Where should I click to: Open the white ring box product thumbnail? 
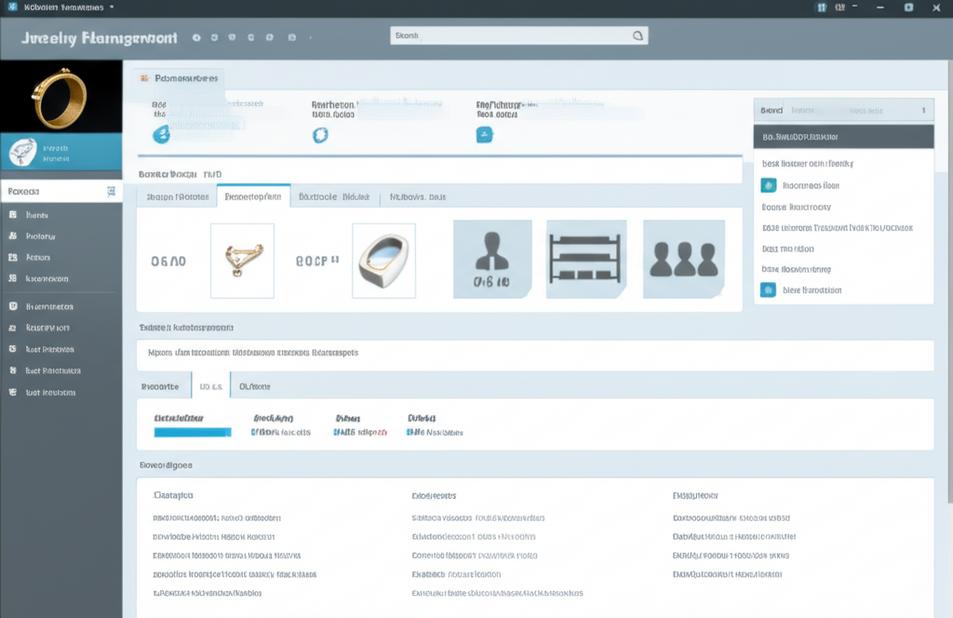[383, 260]
